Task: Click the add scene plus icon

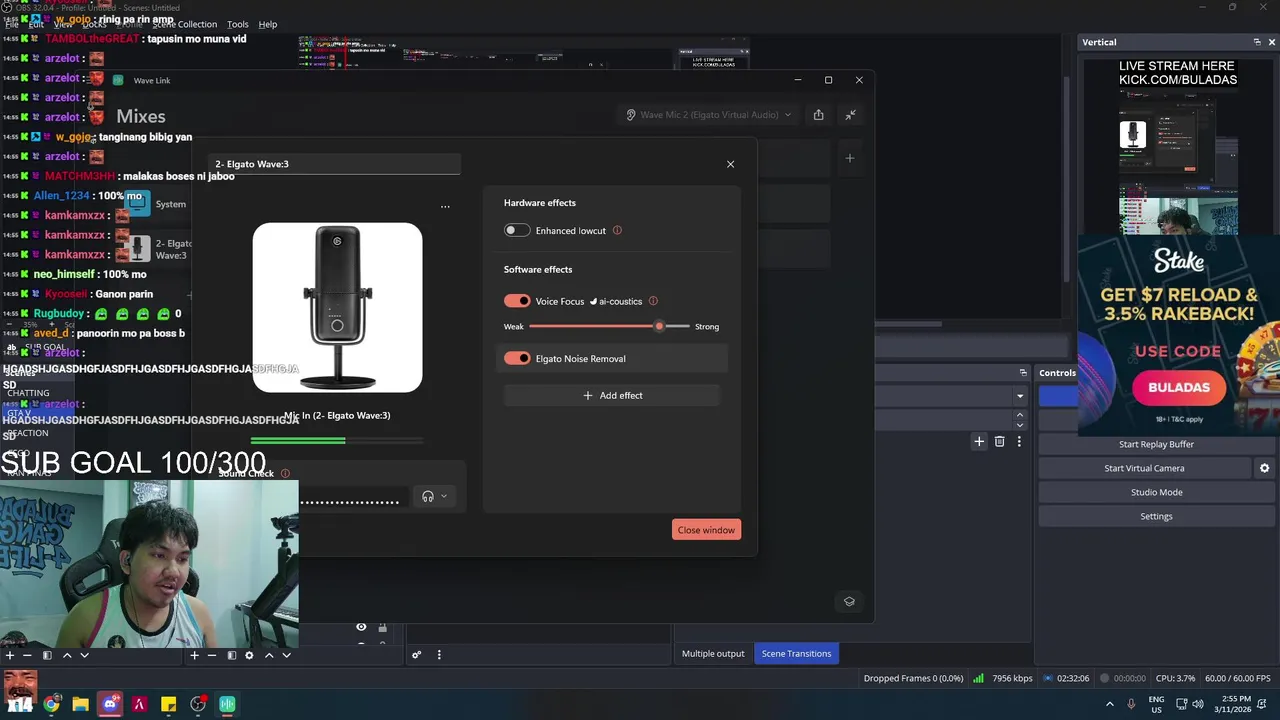Action: point(9,655)
